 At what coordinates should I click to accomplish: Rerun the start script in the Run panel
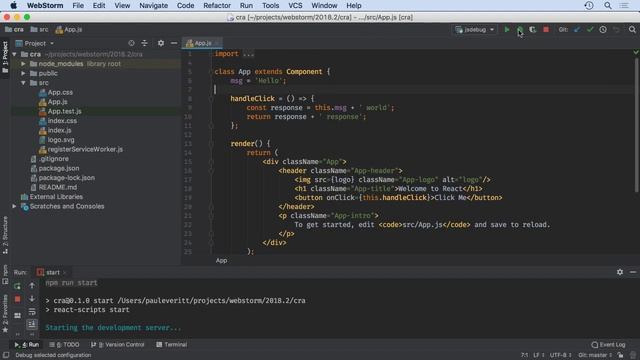[x=17, y=286]
